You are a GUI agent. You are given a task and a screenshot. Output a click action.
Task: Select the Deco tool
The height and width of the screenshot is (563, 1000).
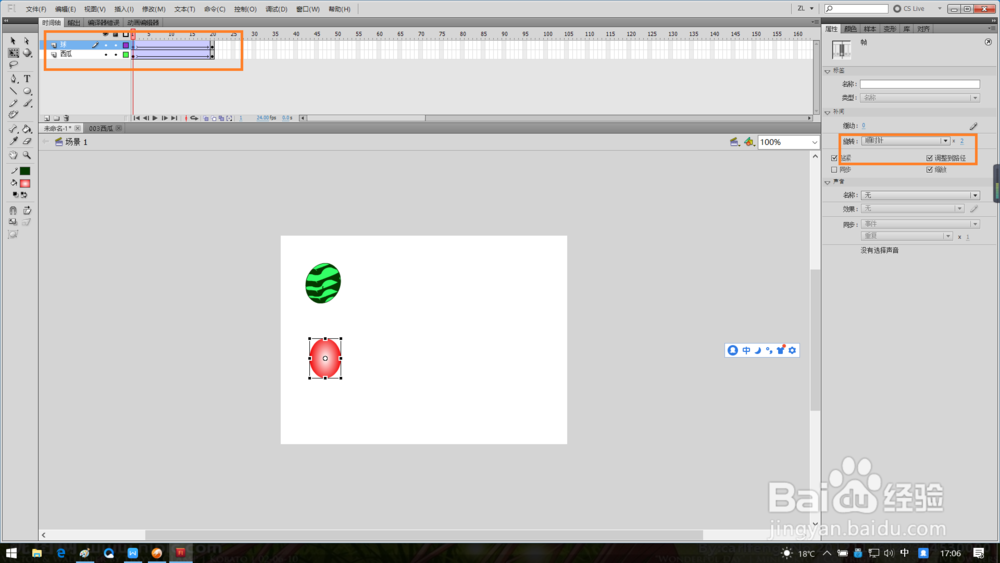pos(13,115)
